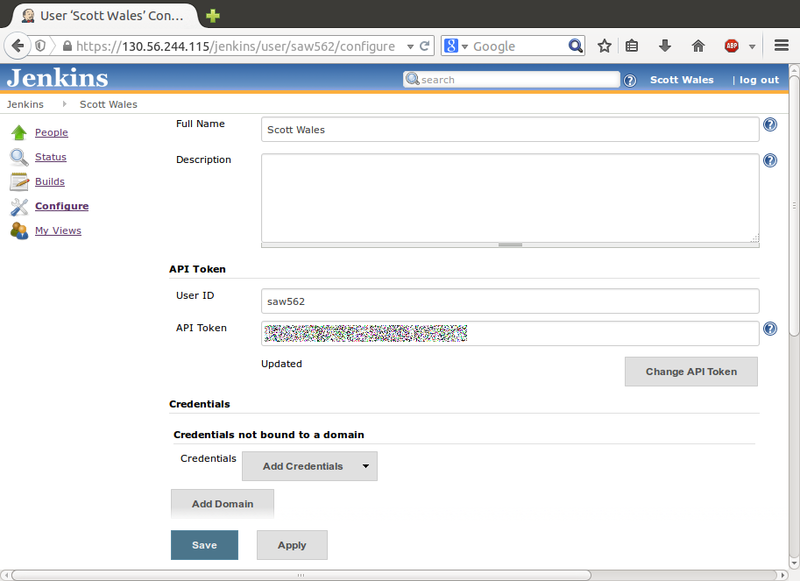This screenshot has height=581, width=800.
Task: Click the My Views people icon
Action: (x=19, y=231)
